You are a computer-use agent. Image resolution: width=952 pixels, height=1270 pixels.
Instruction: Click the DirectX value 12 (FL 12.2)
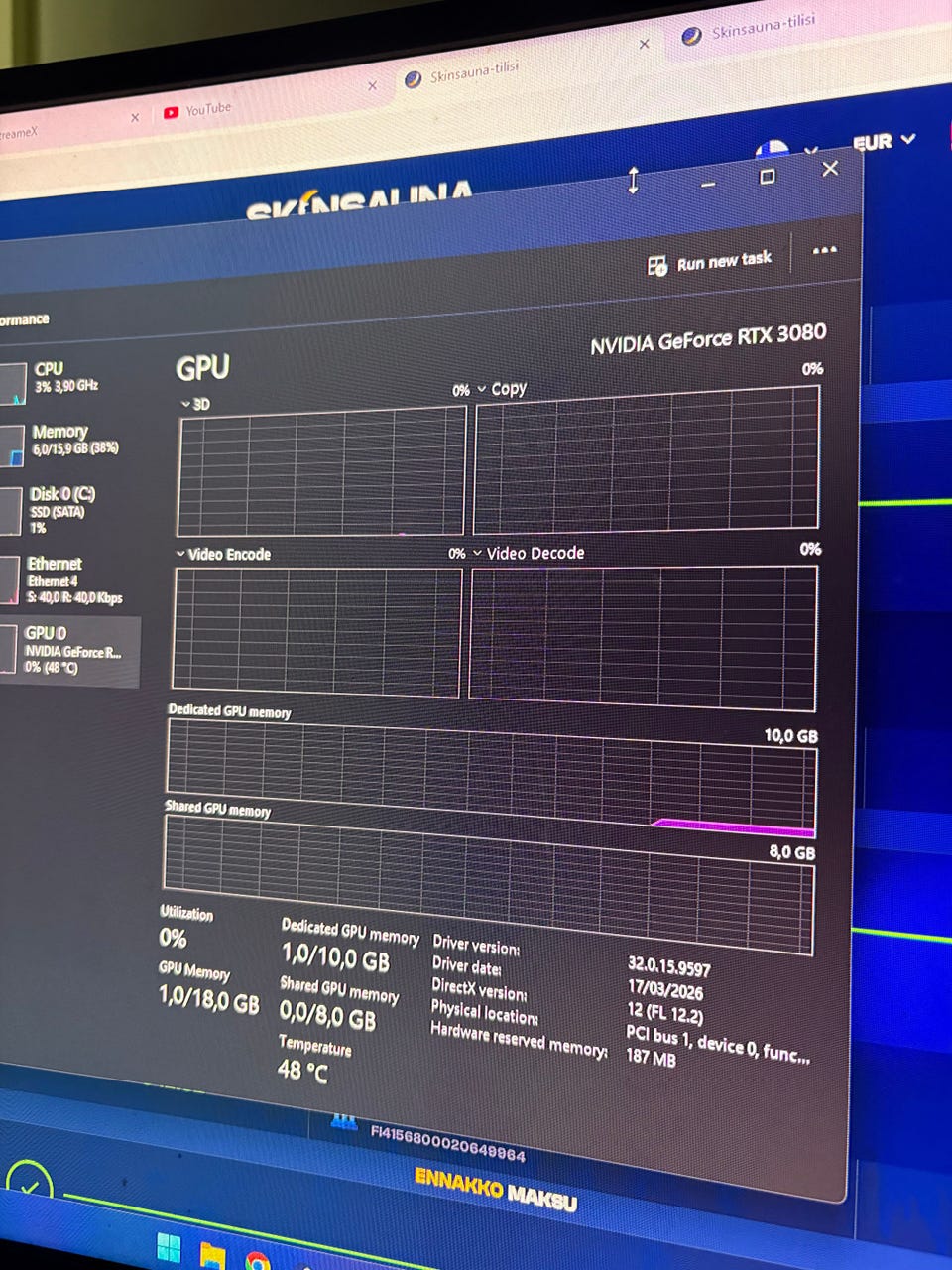tap(663, 1013)
